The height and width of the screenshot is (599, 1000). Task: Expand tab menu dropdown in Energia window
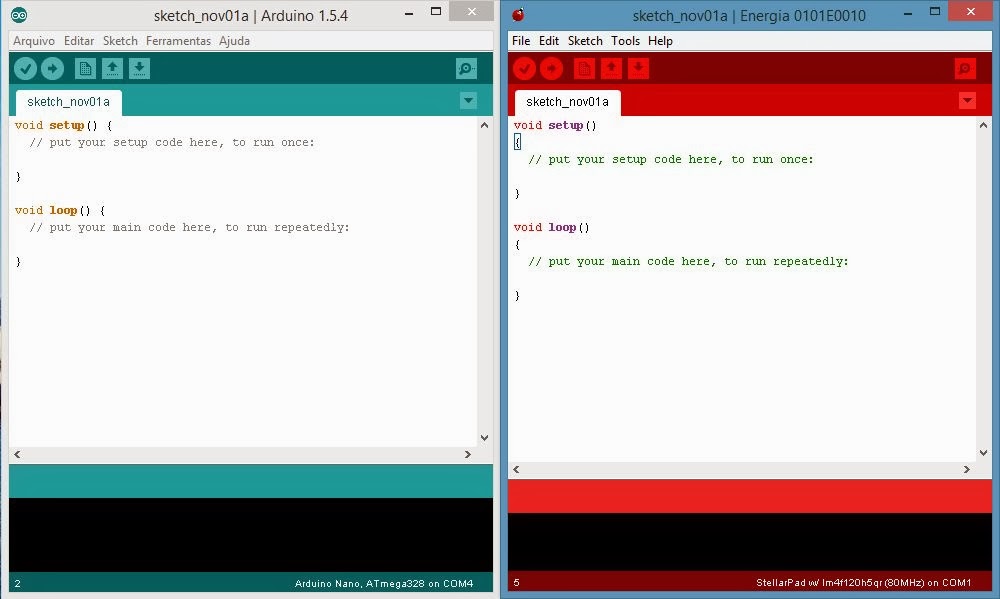click(967, 100)
